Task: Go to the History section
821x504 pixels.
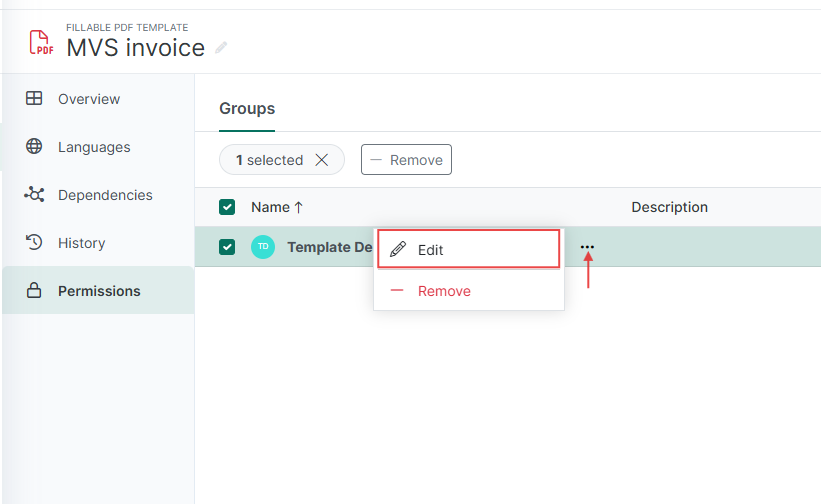Action: click(81, 243)
